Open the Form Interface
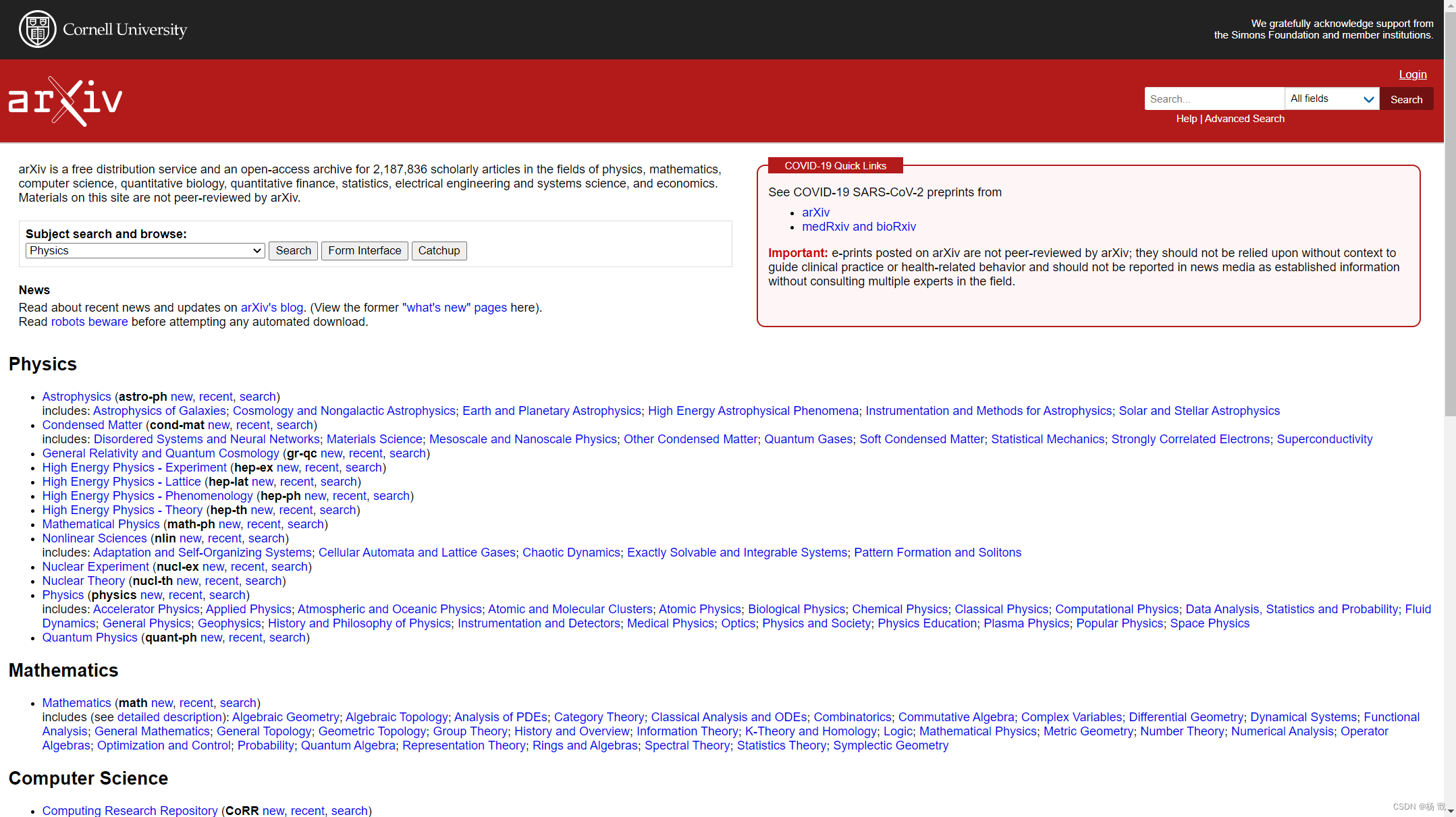The height and width of the screenshot is (817, 1456). pos(365,251)
